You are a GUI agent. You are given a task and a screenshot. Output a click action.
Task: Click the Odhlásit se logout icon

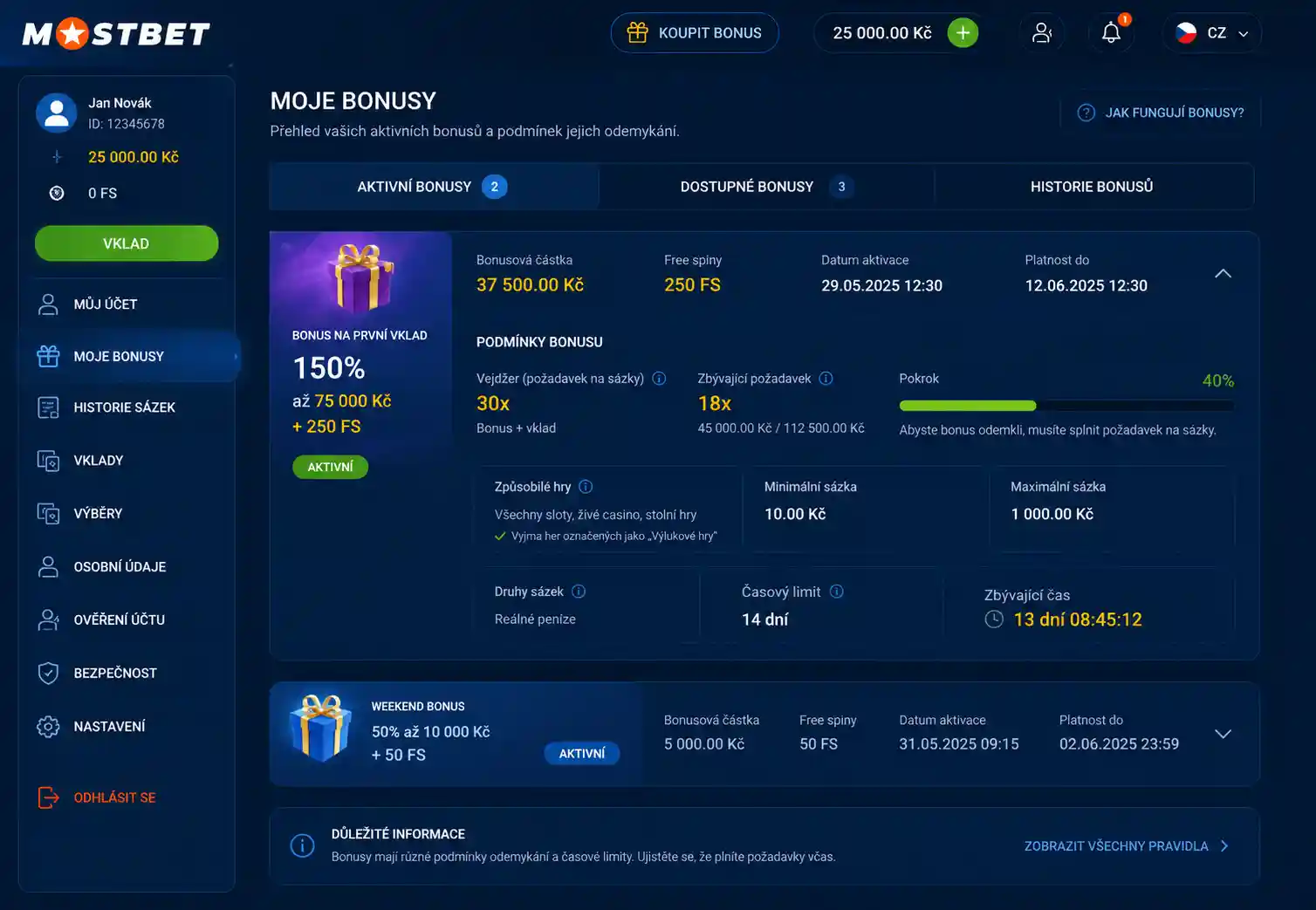(x=48, y=797)
